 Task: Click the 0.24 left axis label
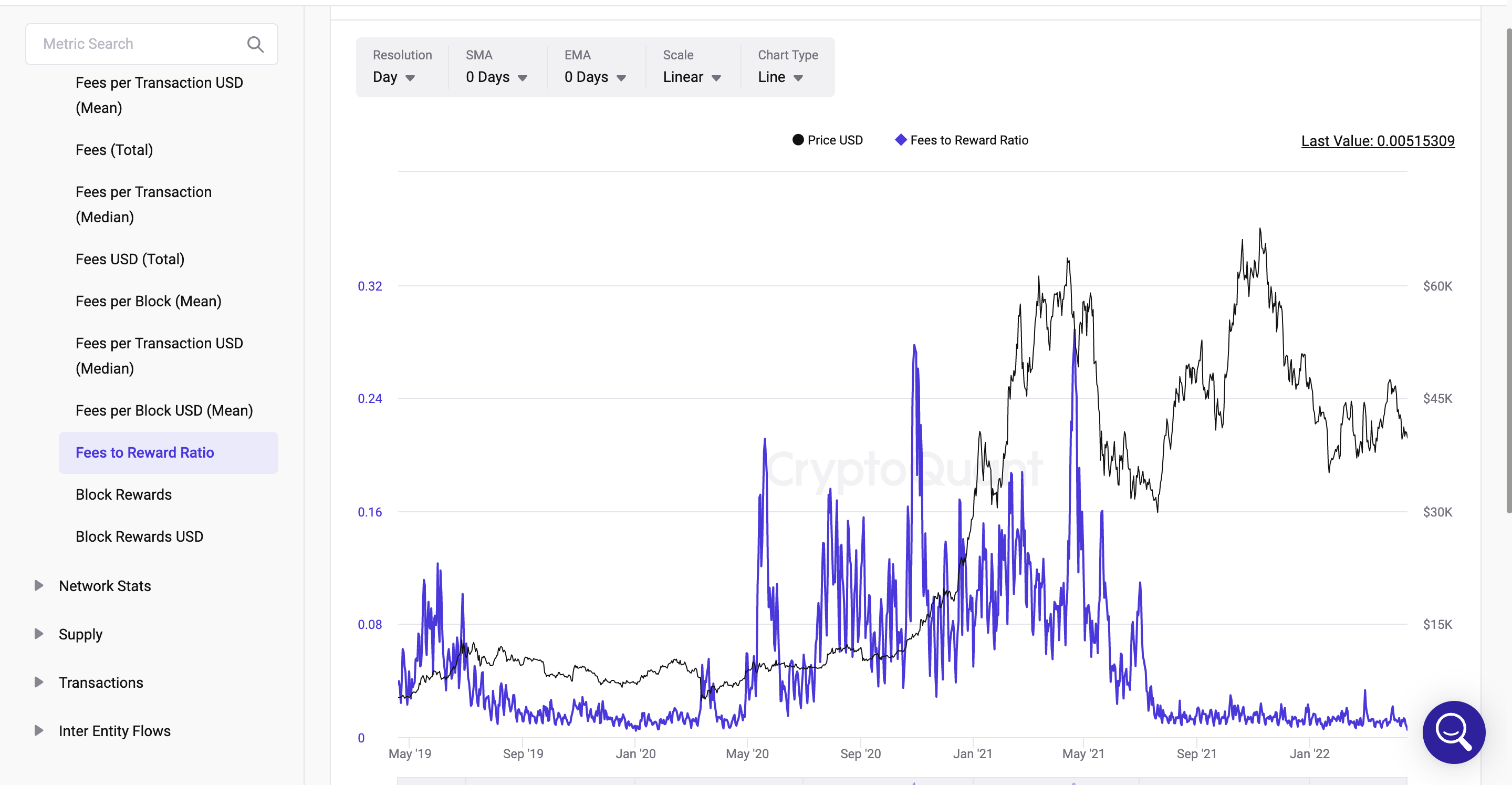[x=370, y=398]
